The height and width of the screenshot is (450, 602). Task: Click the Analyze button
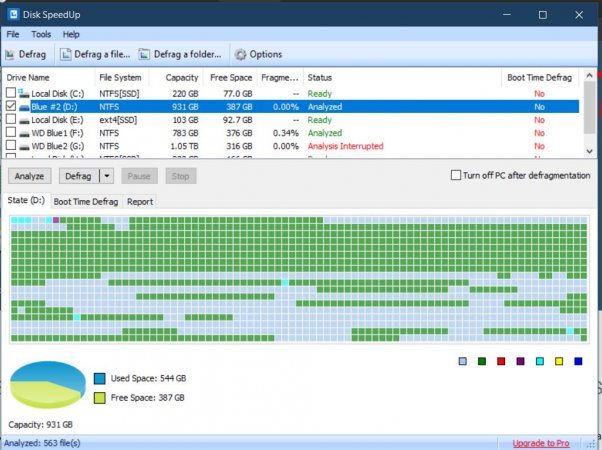tap(30, 176)
